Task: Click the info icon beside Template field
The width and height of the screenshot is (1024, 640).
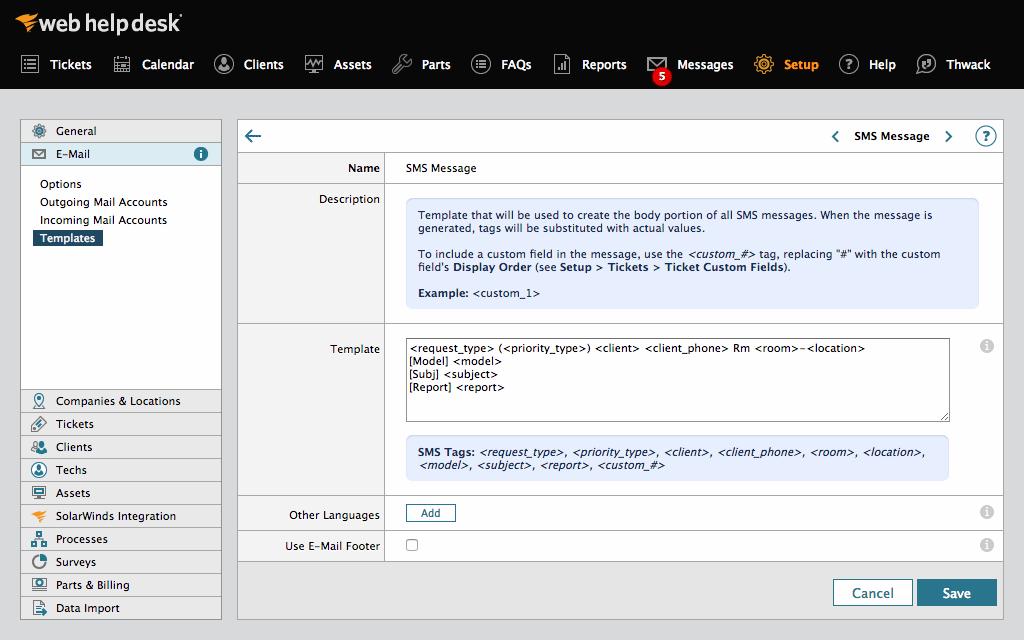Action: [986, 345]
